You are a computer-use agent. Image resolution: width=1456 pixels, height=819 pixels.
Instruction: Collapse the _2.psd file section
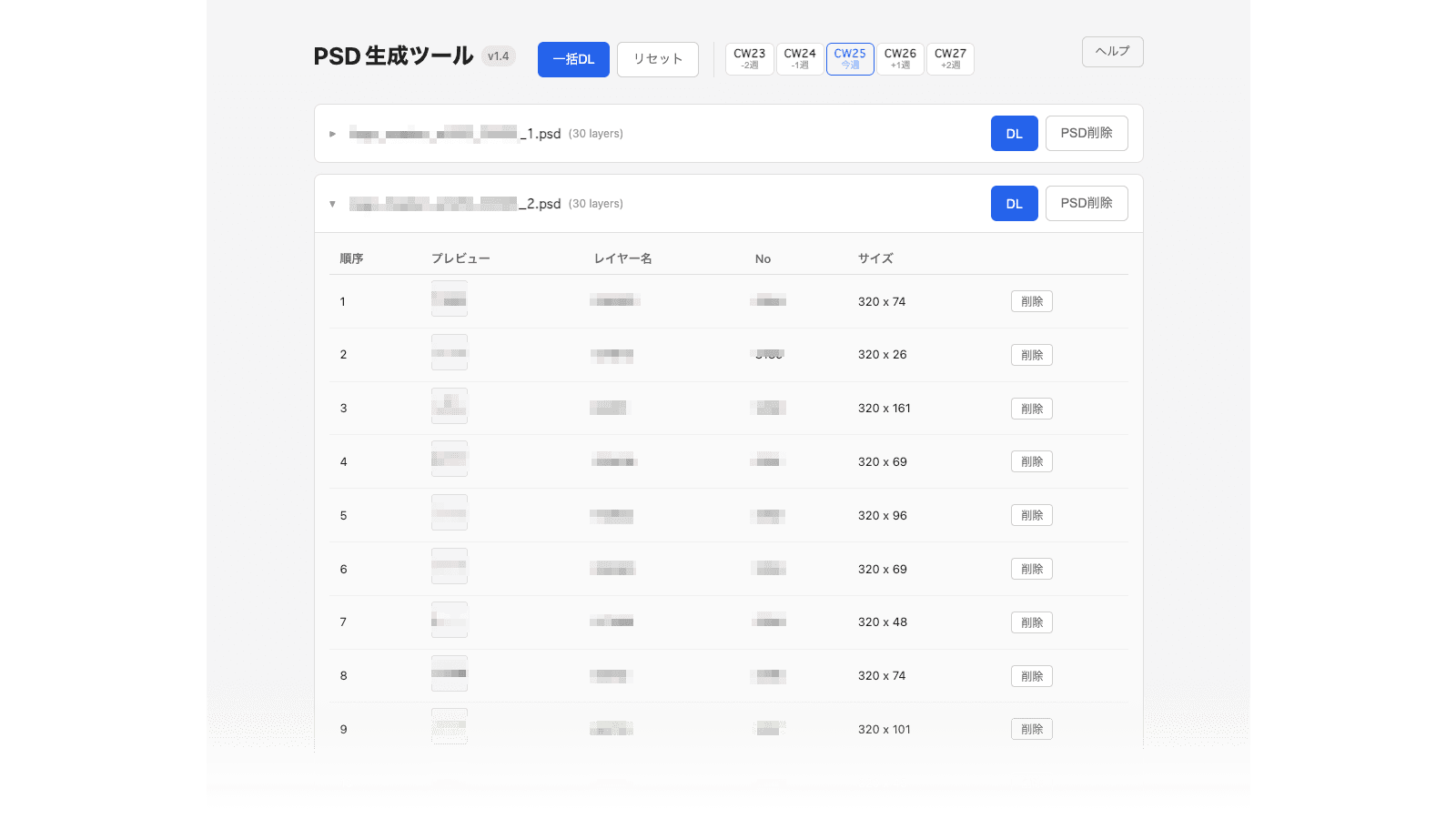coord(333,204)
